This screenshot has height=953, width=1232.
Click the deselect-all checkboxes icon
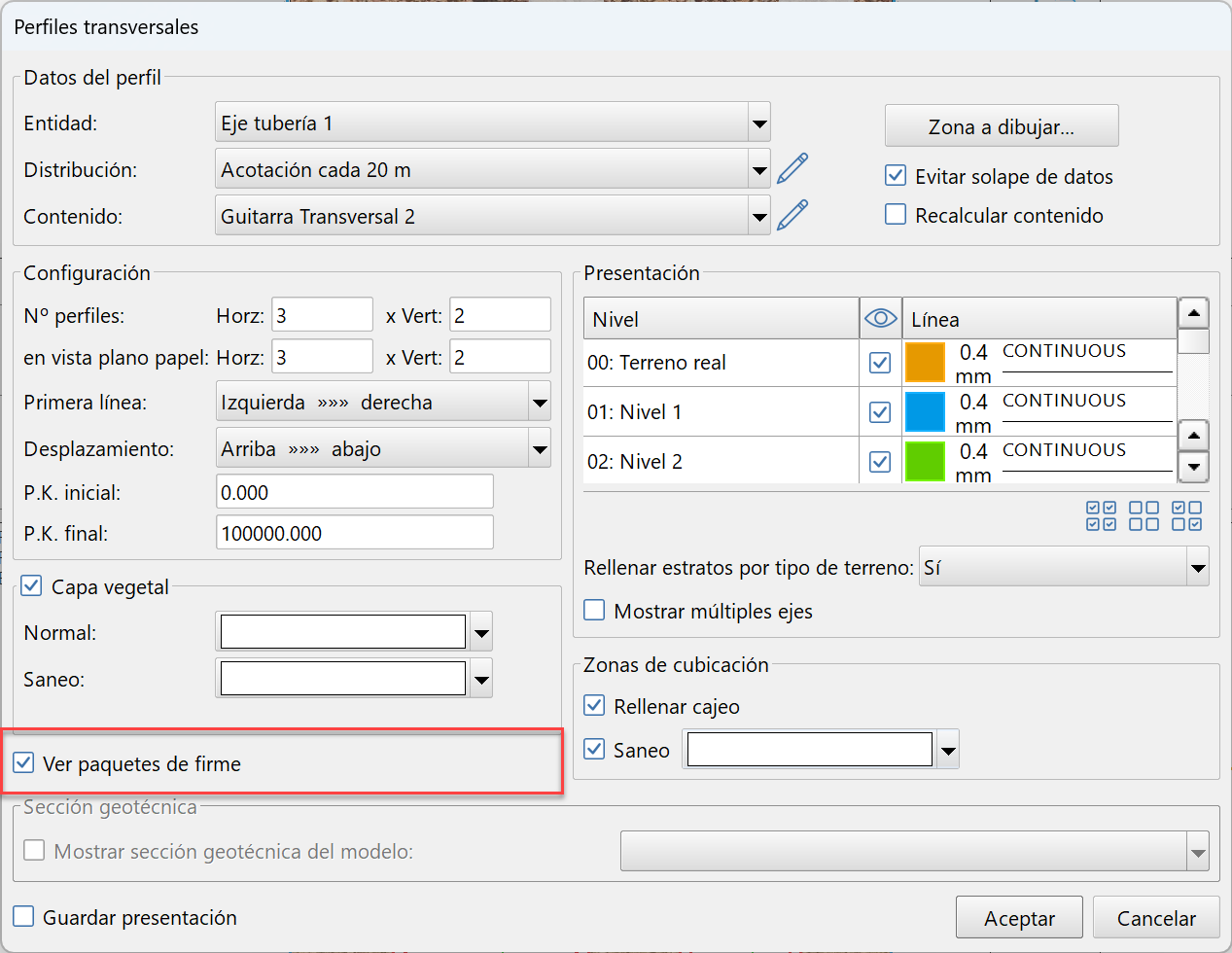[x=1144, y=515]
